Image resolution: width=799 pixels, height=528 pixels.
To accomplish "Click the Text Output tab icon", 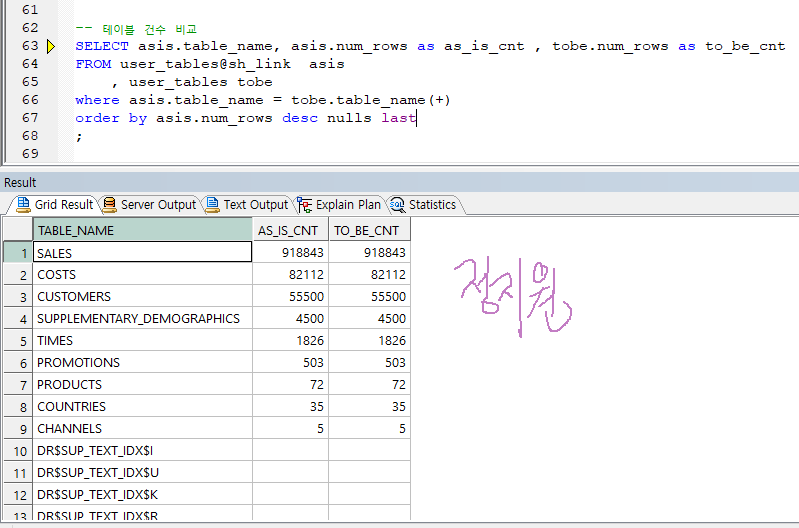I will (x=212, y=205).
